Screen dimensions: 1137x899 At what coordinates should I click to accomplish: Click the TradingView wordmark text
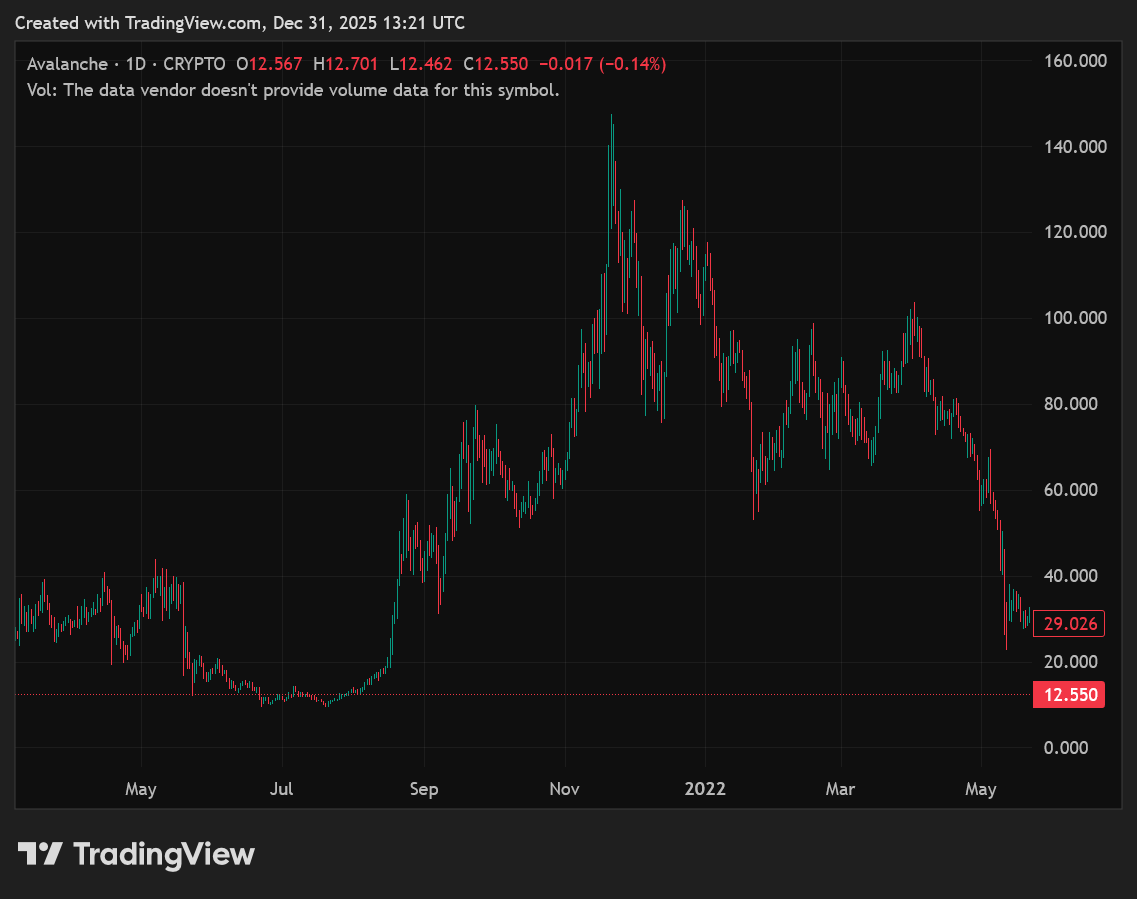[x=164, y=854]
